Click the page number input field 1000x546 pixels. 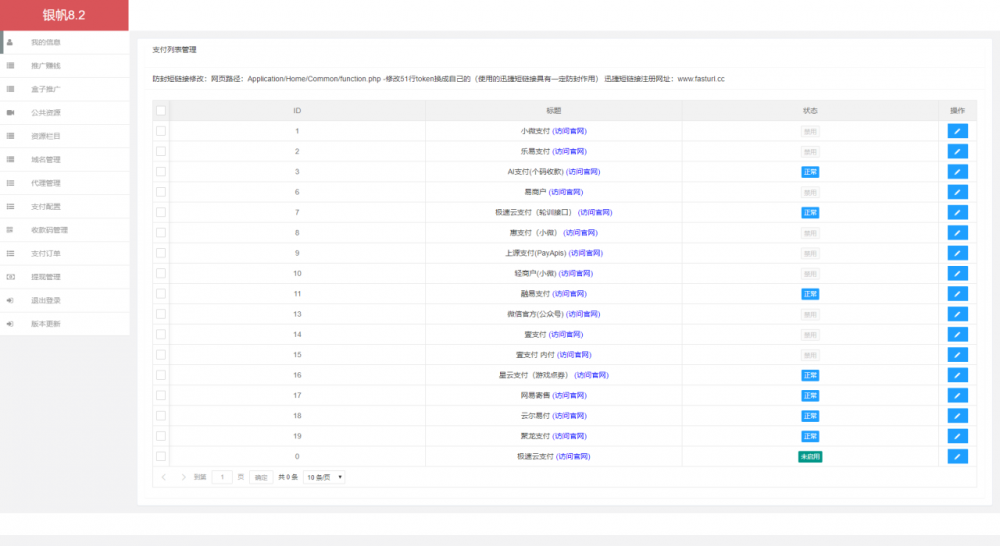coord(222,477)
